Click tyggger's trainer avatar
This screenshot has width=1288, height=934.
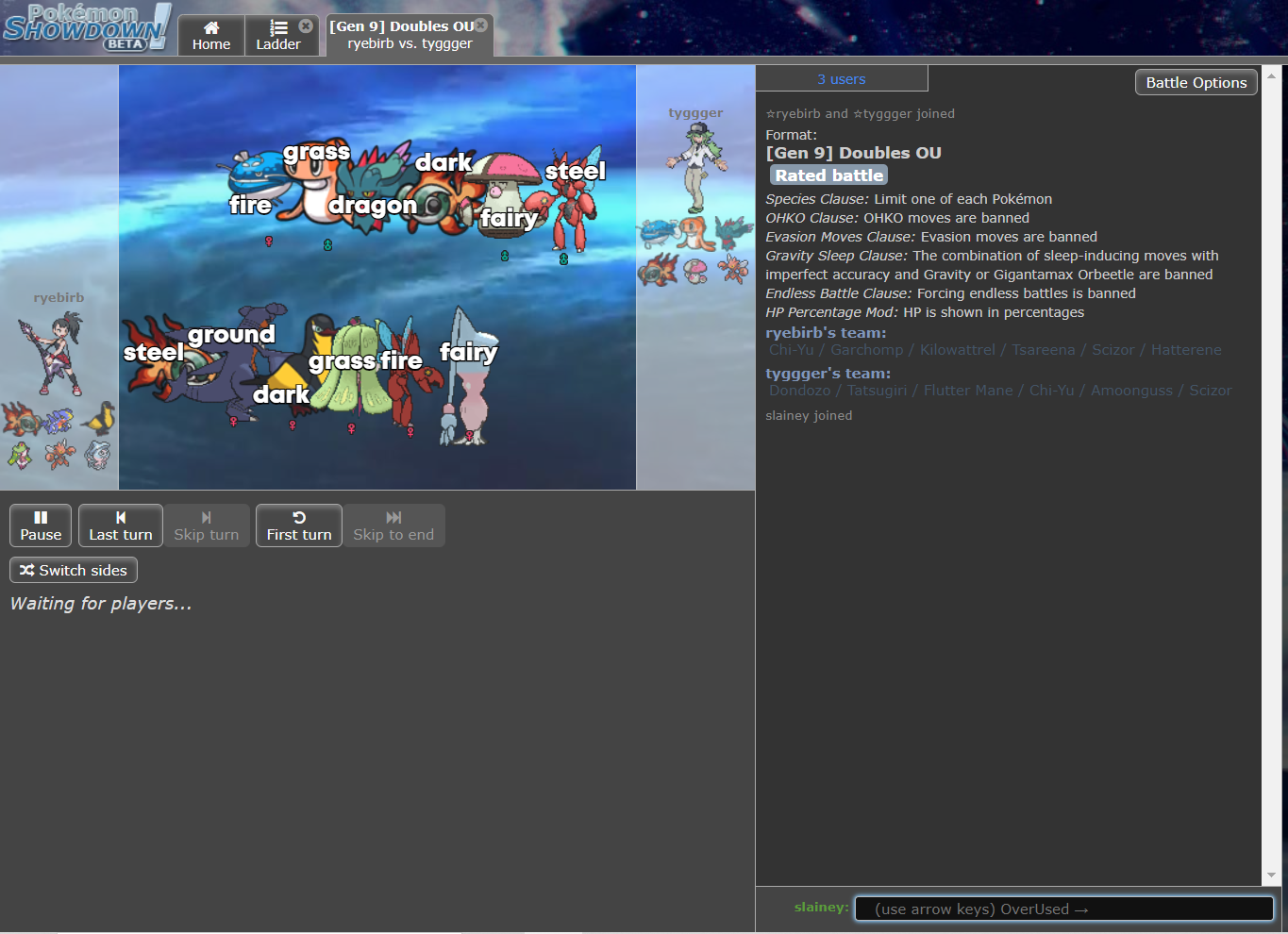tap(696, 169)
